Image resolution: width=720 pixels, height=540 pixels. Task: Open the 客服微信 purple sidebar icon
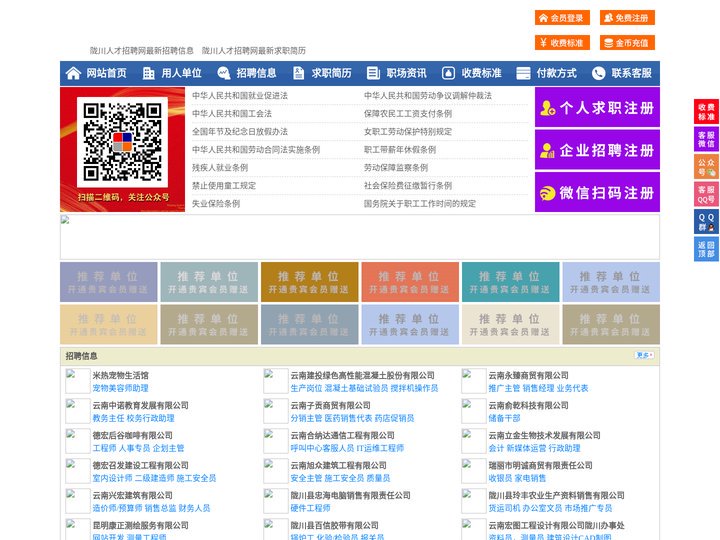point(706,139)
